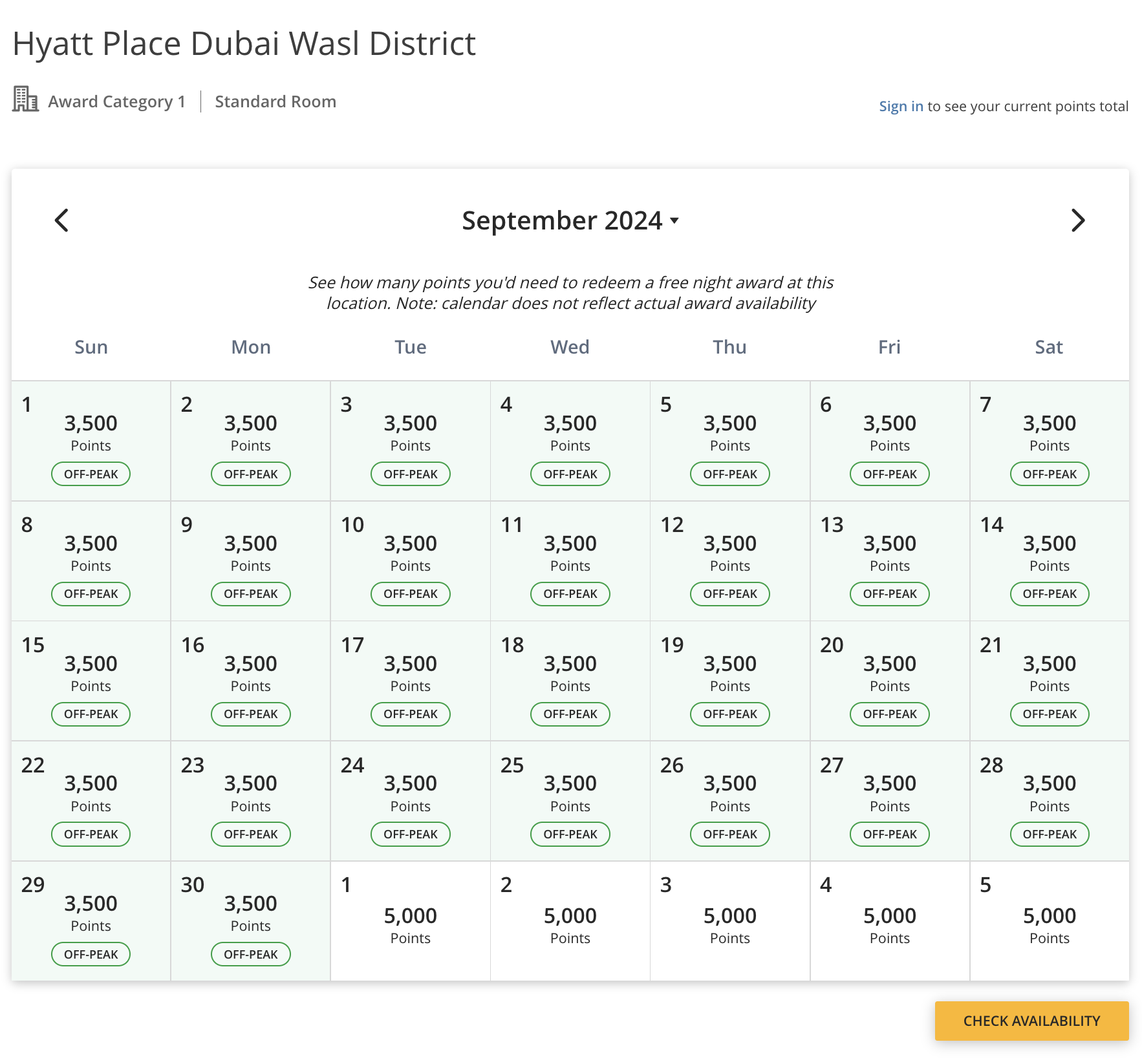Click September 24 date cell
1142x1064 pixels.
pos(411,801)
